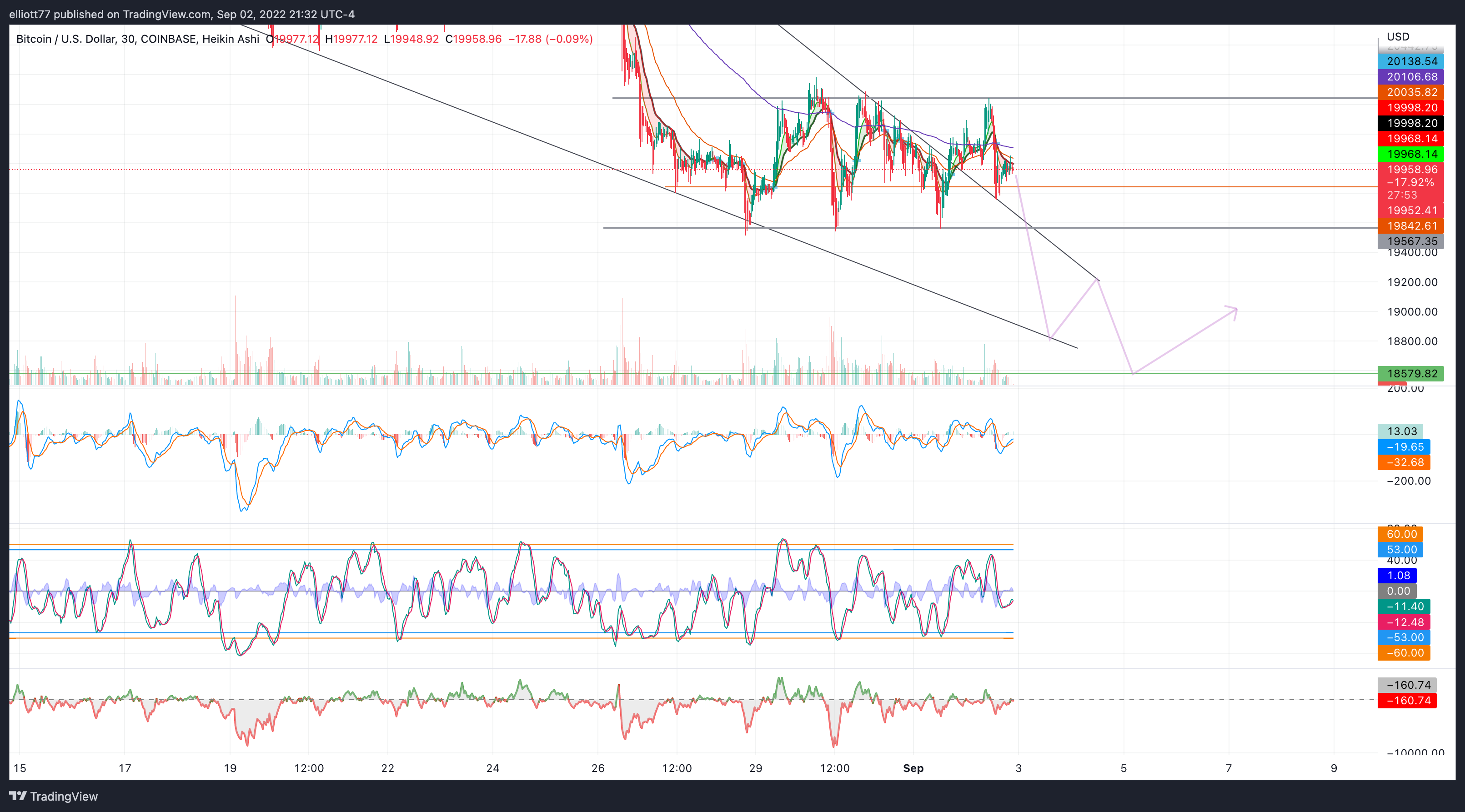
Task: Click the gray 0.00 oscillator label
Action: coord(1397,591)
